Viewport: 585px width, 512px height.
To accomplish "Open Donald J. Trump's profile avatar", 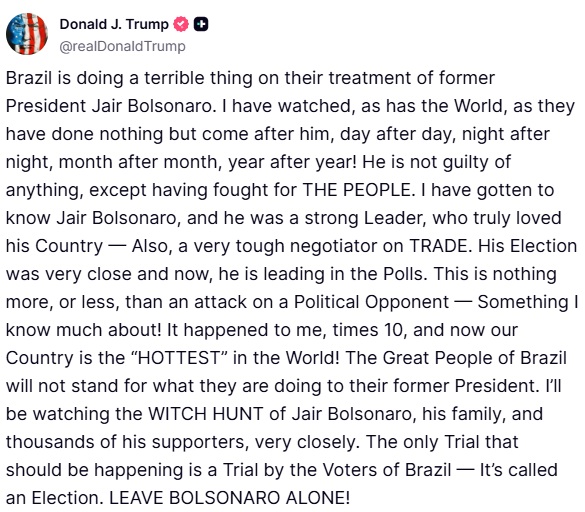I will point(27,34).
